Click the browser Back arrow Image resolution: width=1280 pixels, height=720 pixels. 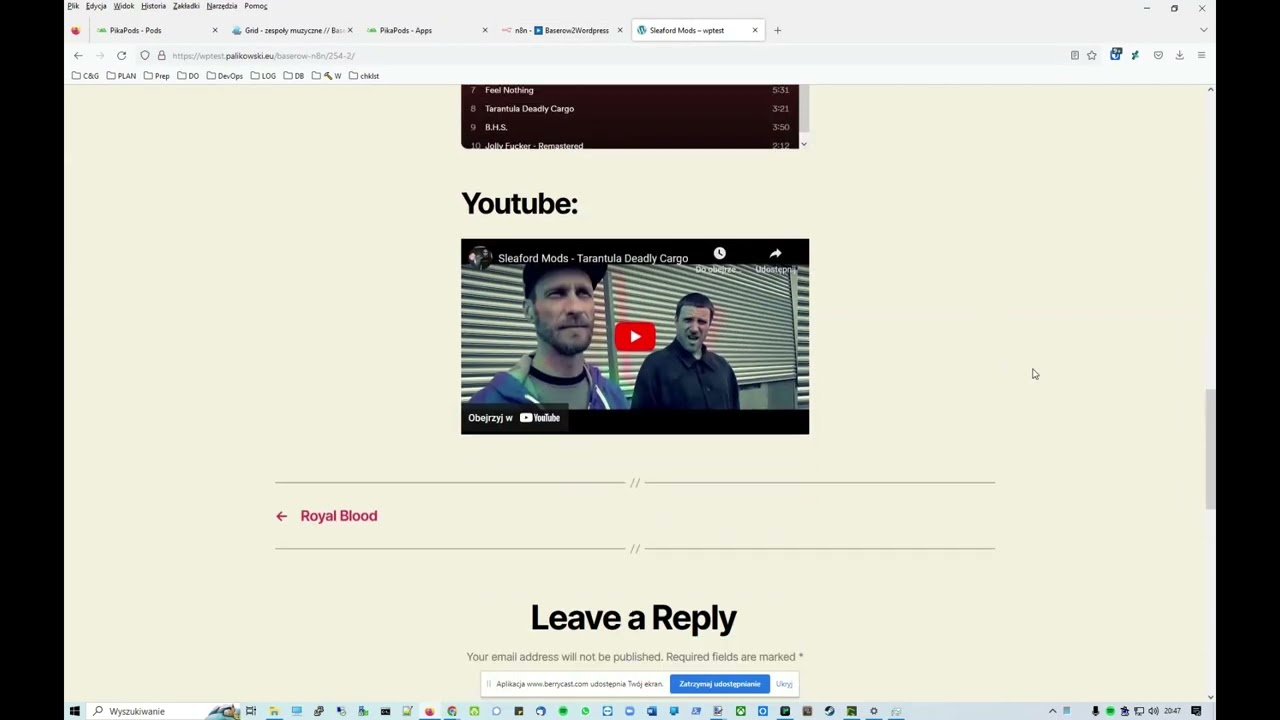(x=78, y=56)
